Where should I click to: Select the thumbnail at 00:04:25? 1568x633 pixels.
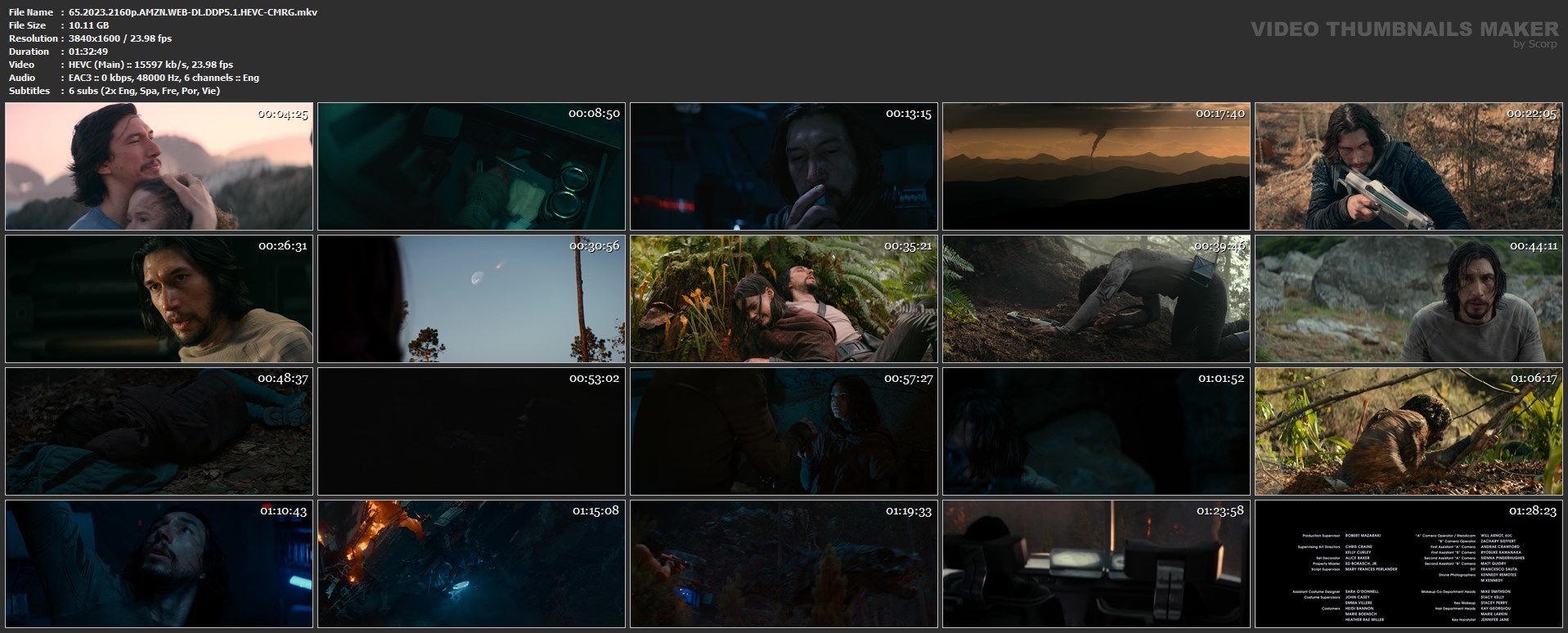[159, 166]
